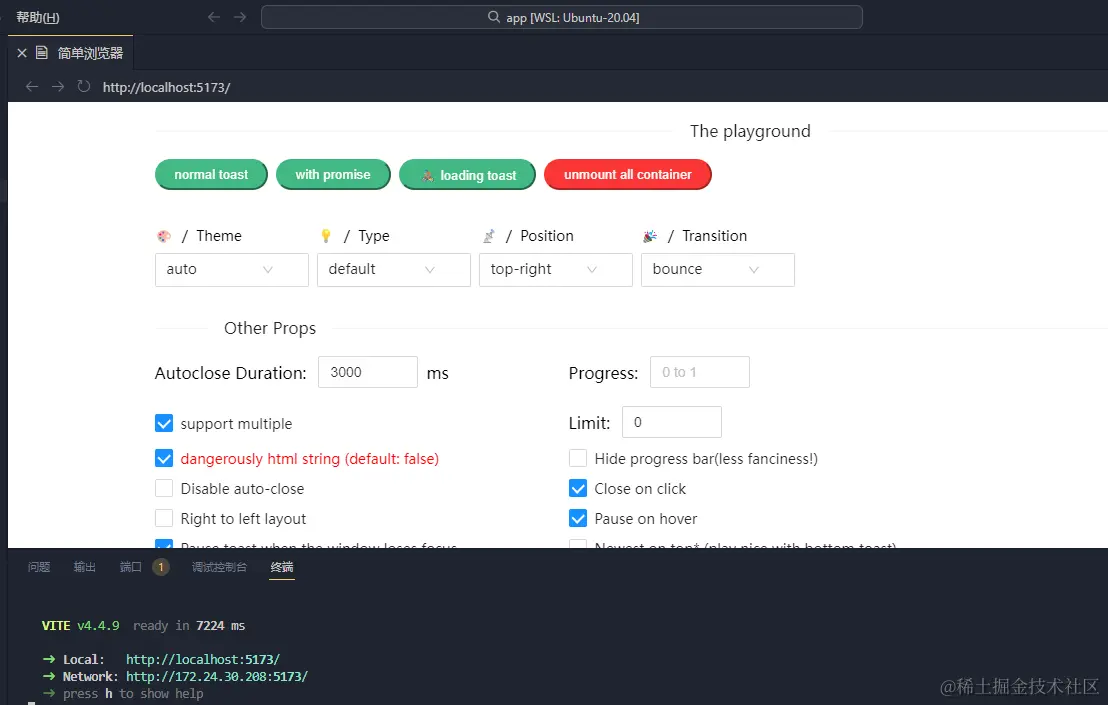This screenshot has width=1108, height=705.
Task: Click the ports count badge showing 1
Action: coord(161,567)
